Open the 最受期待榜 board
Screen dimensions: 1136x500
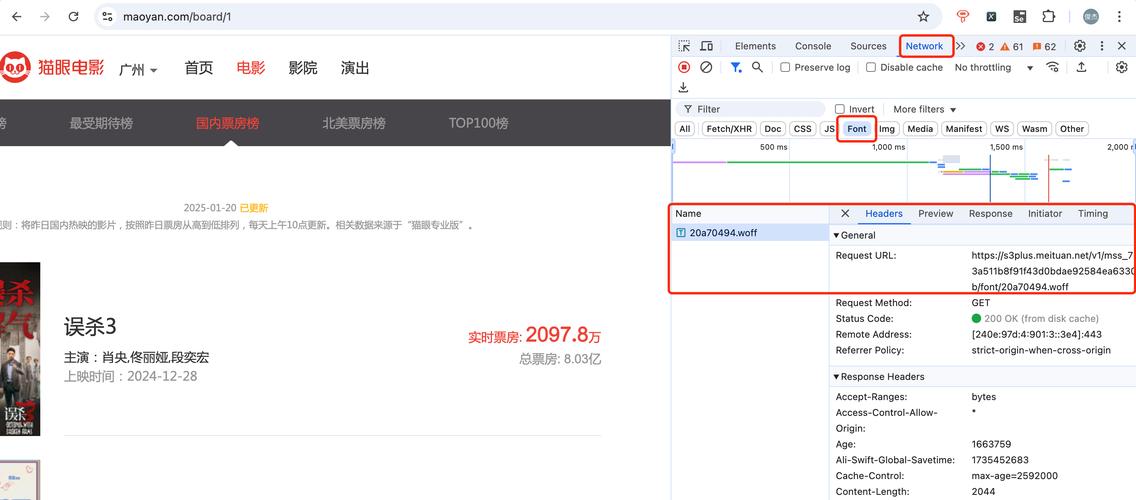point(101,123)
